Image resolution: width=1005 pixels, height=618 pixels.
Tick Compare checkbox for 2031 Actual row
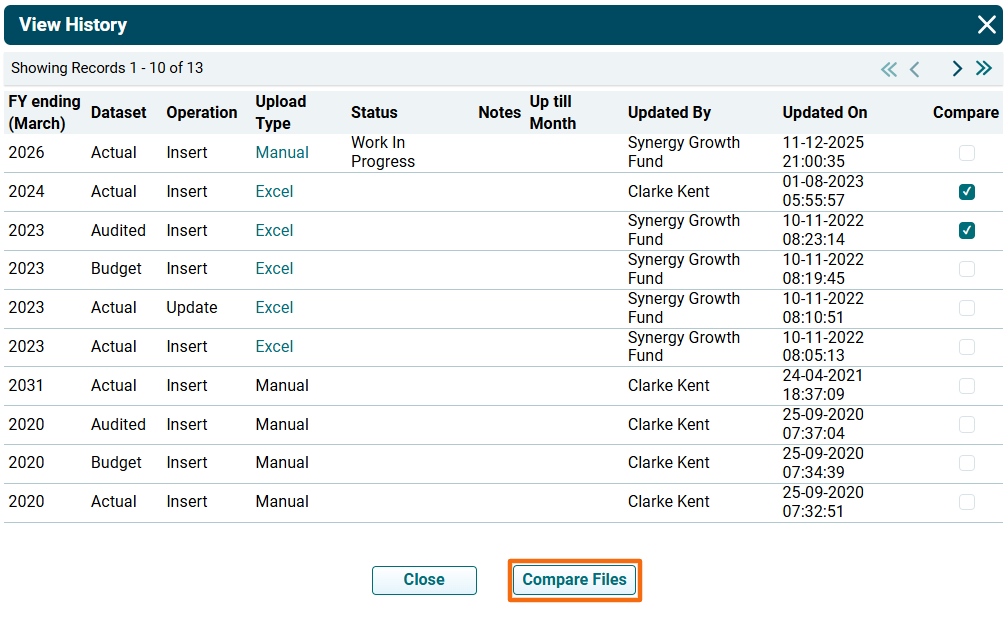pos(966,386)
